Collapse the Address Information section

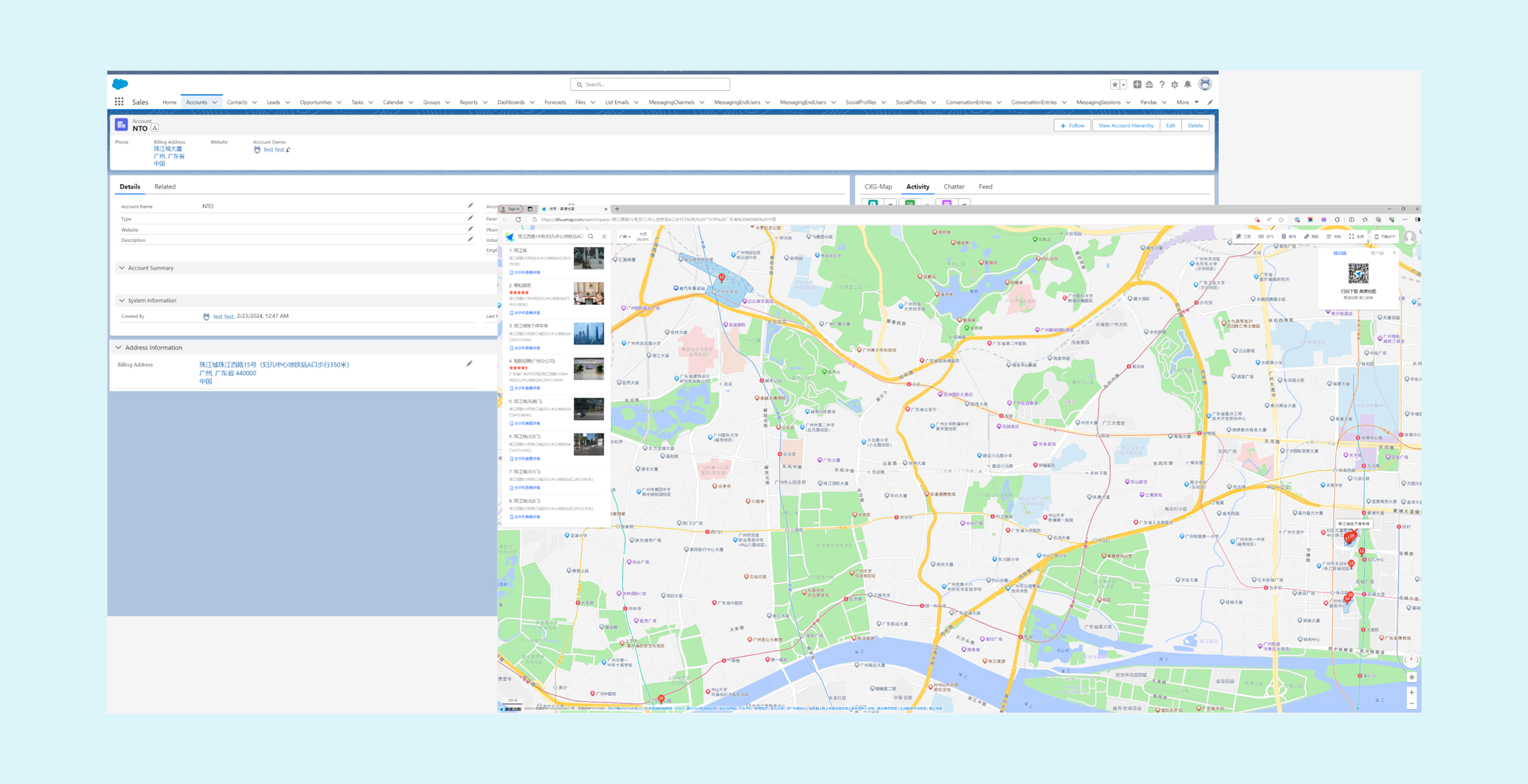tap(119, 348)
